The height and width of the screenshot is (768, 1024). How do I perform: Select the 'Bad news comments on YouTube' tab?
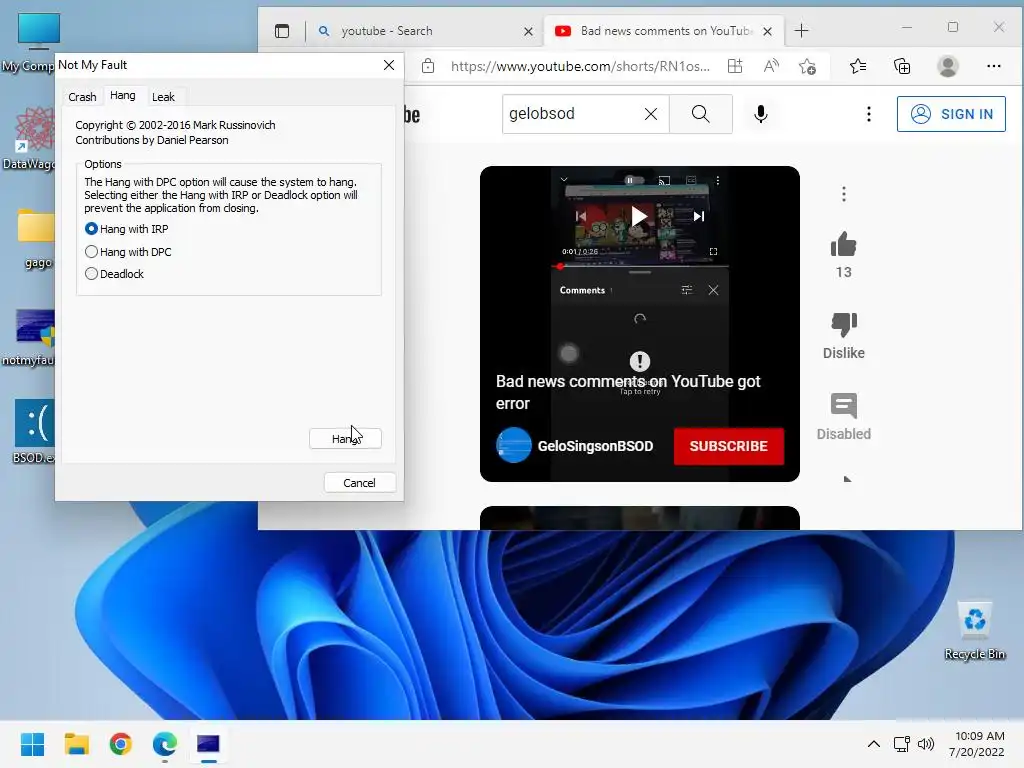(665, 31)
